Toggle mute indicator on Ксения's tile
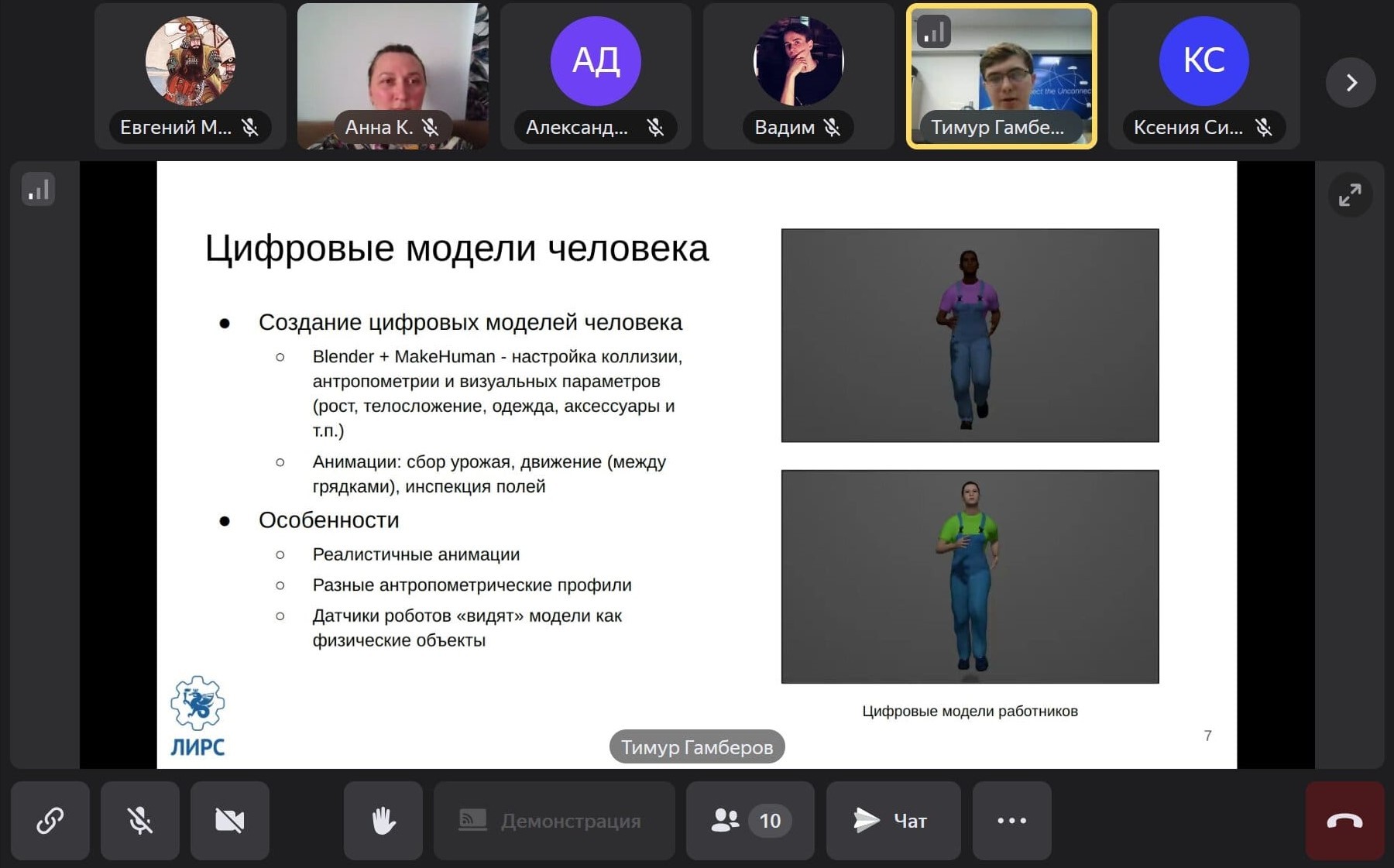Image resolution: width=1394 pixels, height=868 pixels. 1265,127
